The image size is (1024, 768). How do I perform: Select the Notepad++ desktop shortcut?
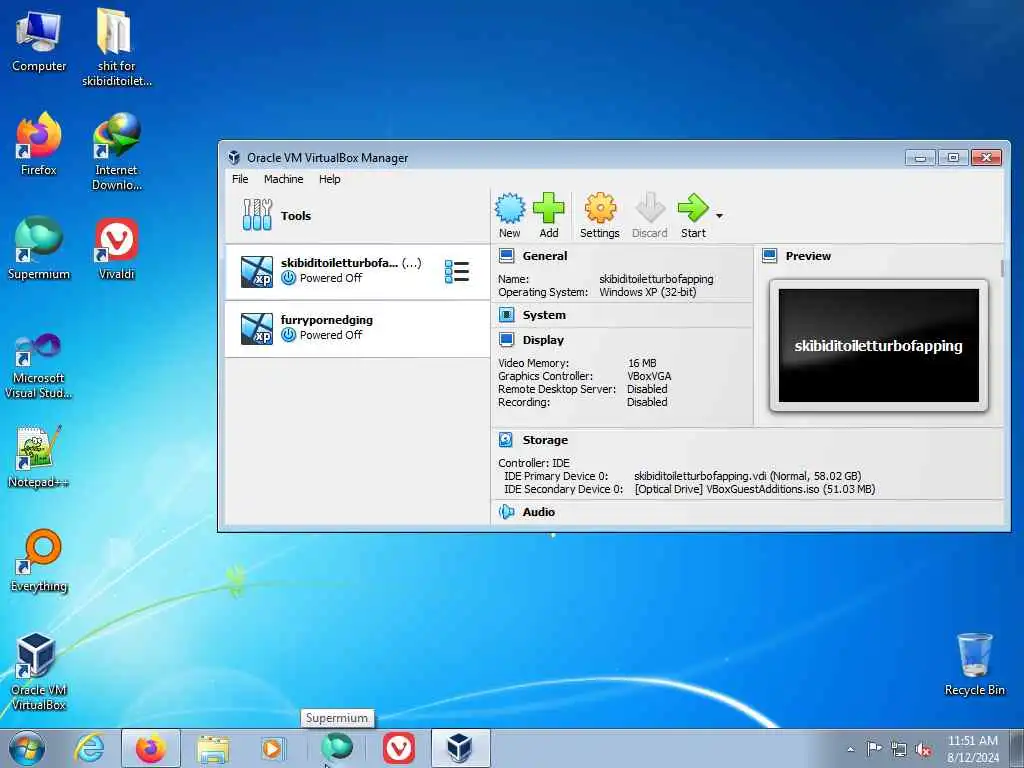click(x=39, y=456)
